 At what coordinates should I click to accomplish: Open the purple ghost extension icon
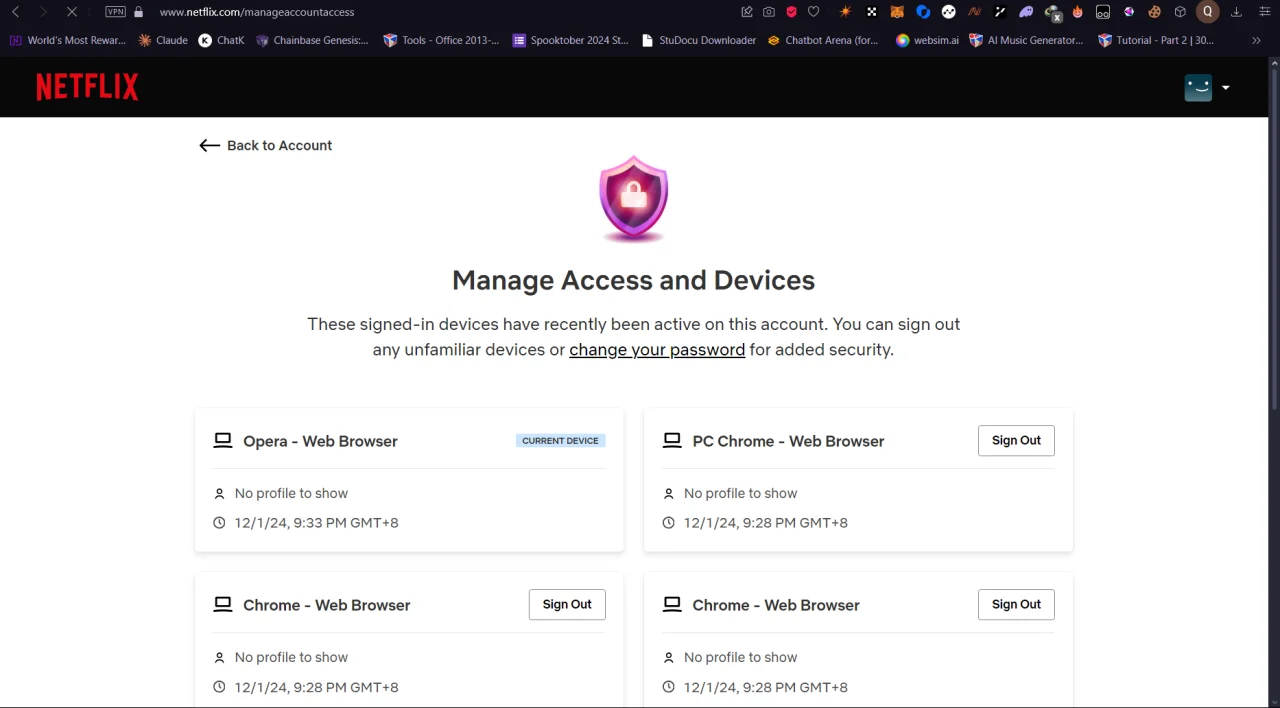click(x=1026, y=12)
